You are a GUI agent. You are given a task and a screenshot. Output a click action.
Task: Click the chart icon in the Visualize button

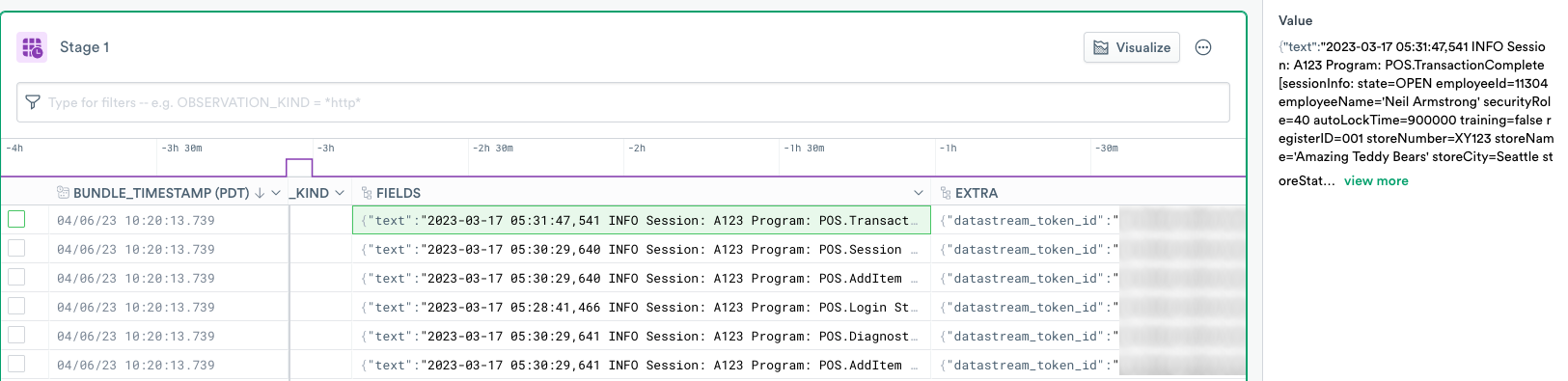(1101, 47)
